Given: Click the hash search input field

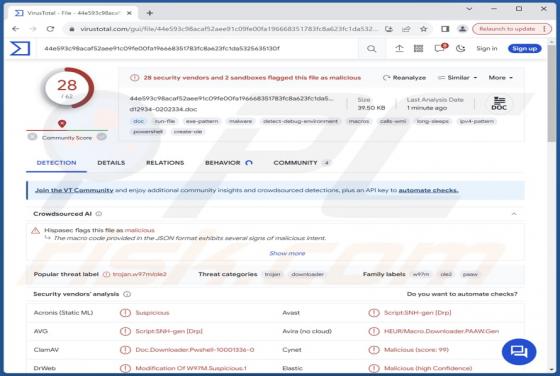Looking at the screenshot, I should 200,49.
